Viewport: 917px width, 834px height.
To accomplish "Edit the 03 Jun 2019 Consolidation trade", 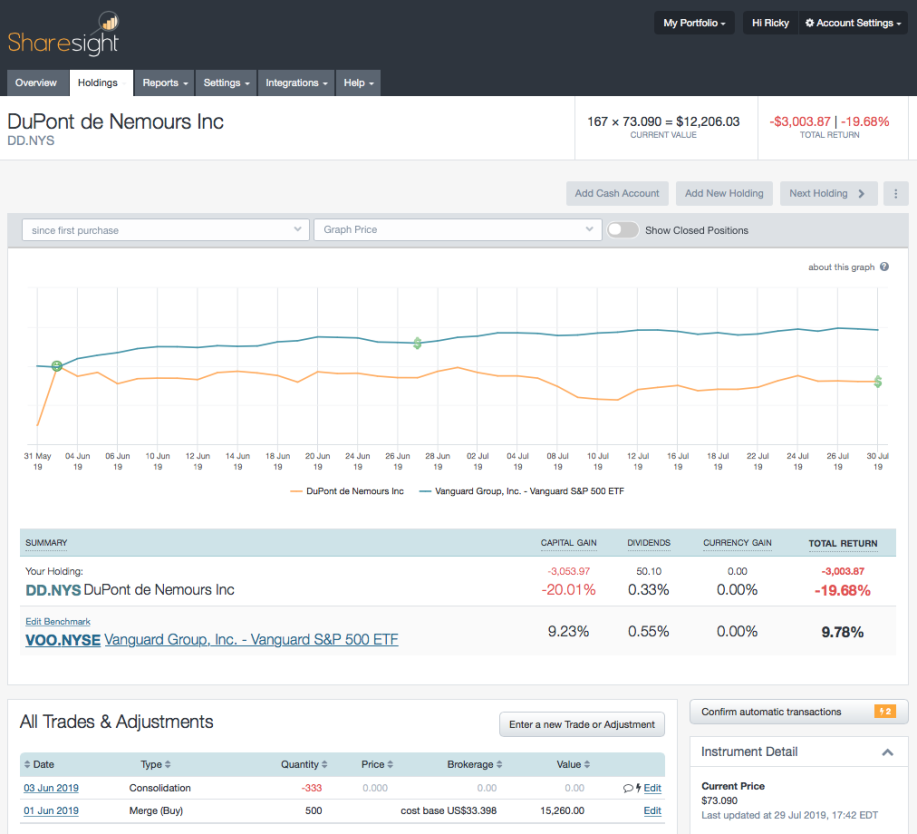I will pos(652,788).
